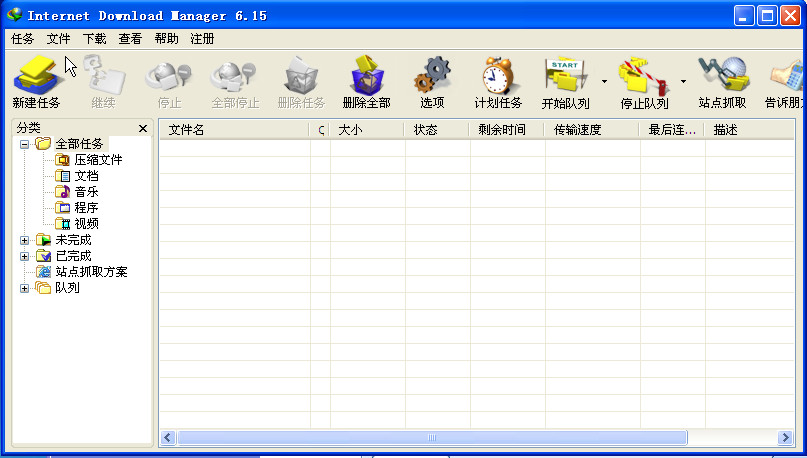Viewport: 807px width, 458px height.
Task: Sort by the 最后连... column header
Action: coord(672,130)
